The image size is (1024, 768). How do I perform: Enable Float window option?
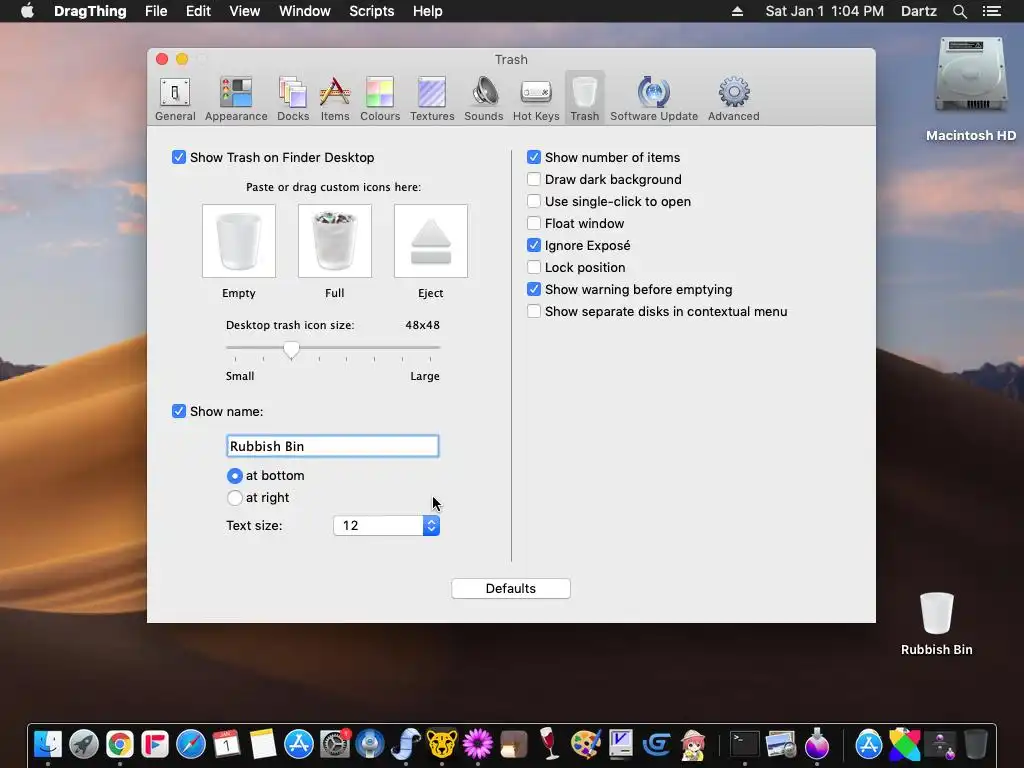point(534,223)
